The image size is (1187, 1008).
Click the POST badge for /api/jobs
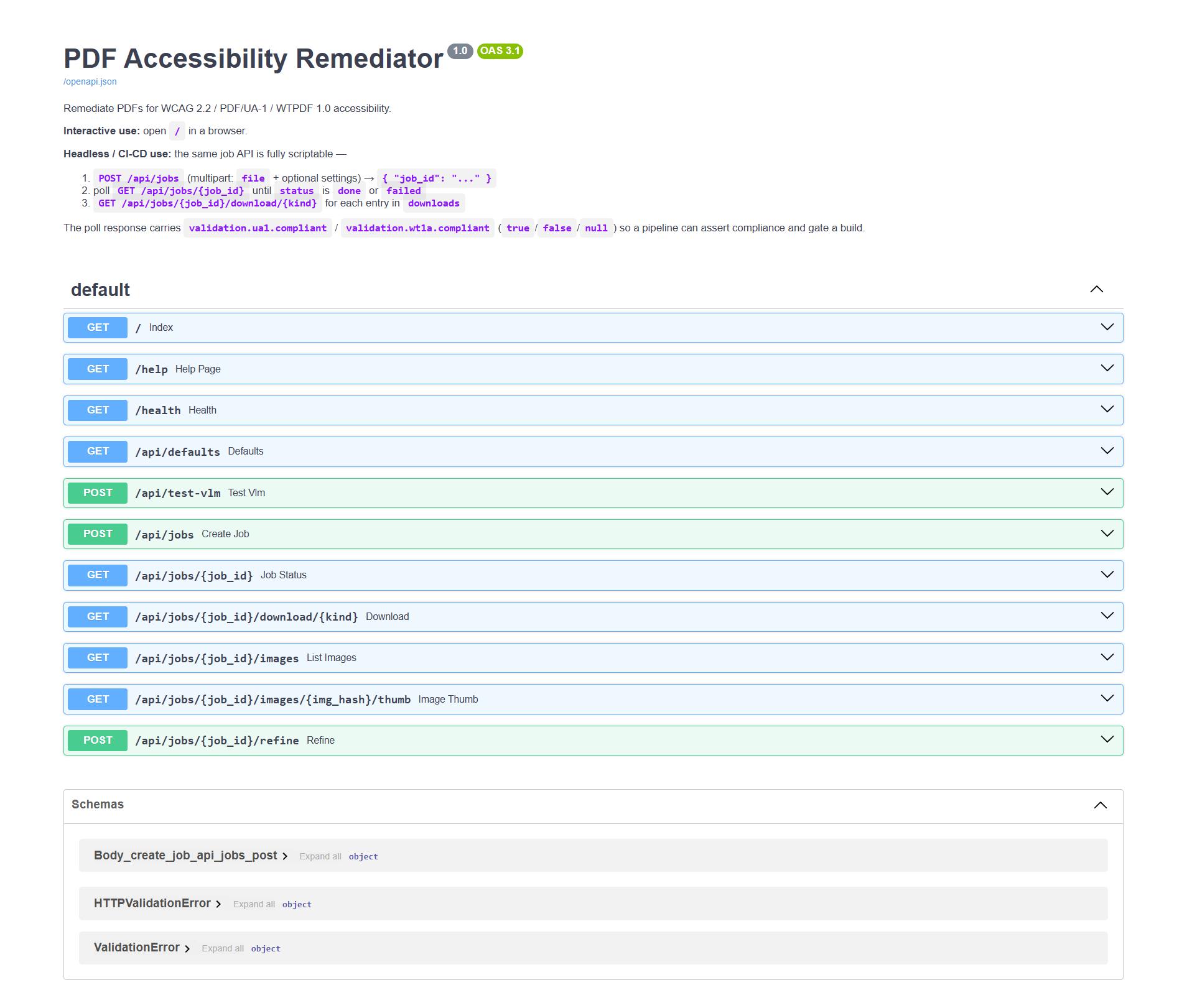coord(98,534)
